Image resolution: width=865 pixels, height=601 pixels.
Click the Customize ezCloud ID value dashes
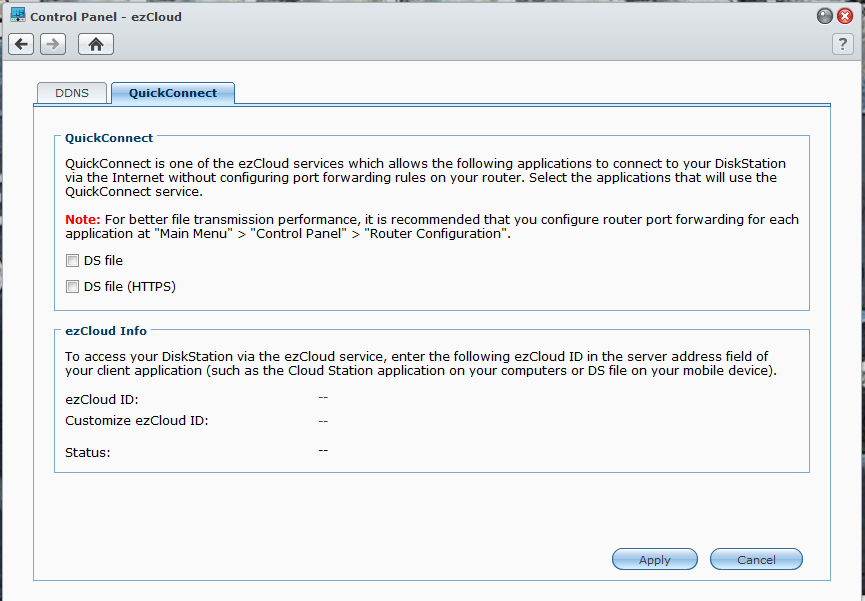tap(323, 421)
